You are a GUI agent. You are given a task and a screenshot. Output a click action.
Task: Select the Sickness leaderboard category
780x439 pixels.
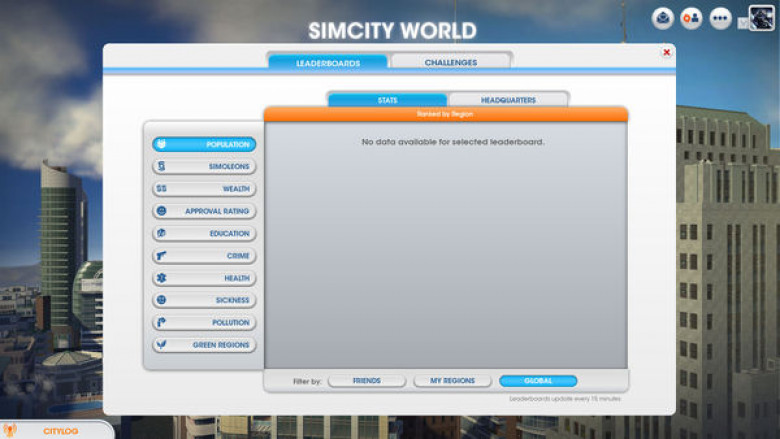point(204,300)
